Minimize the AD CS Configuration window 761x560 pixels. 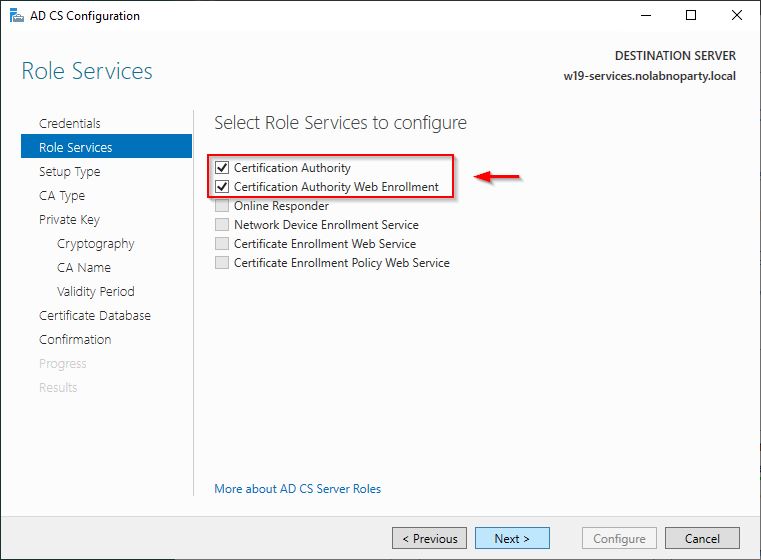[646, 16]
